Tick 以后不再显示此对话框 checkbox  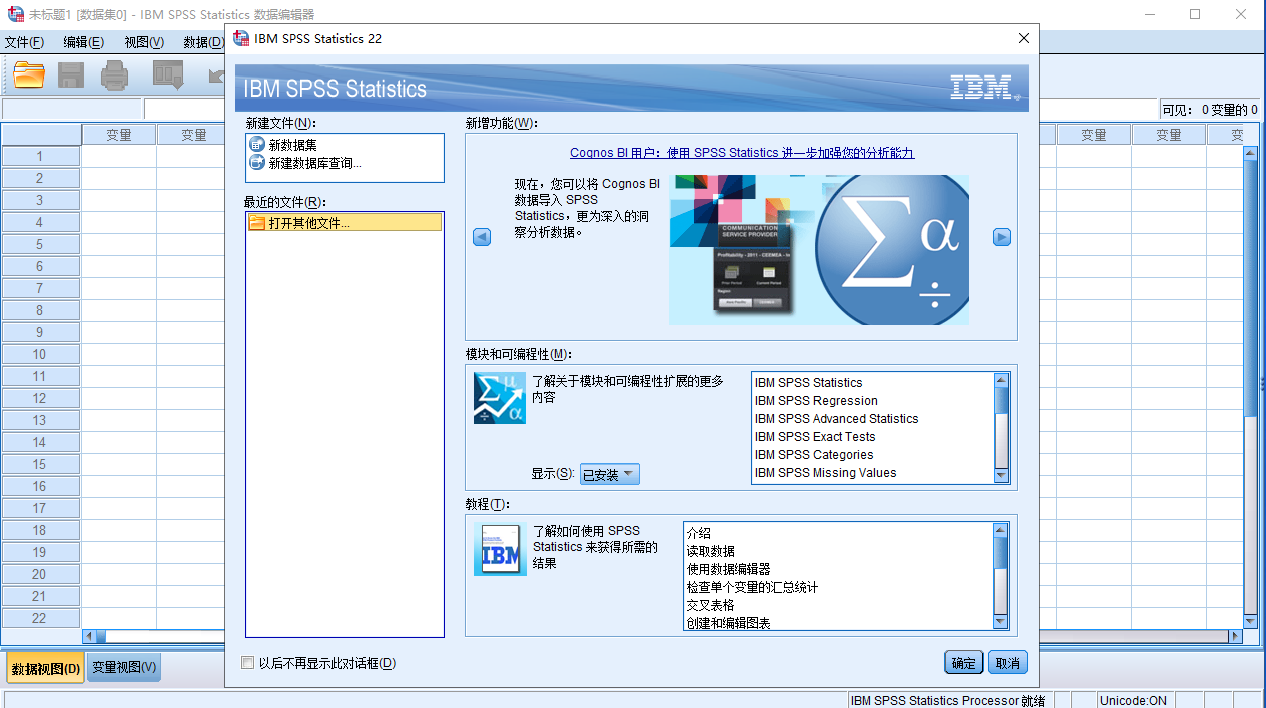[248, 663]
